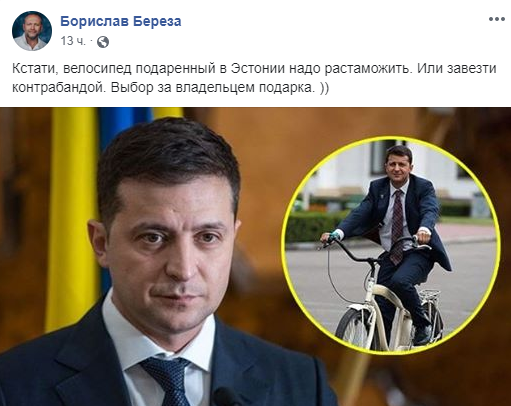The width and height of the screenshot is (511, 406).
Task: Click the circular bicycle inset picture
Action: point(391,246)
